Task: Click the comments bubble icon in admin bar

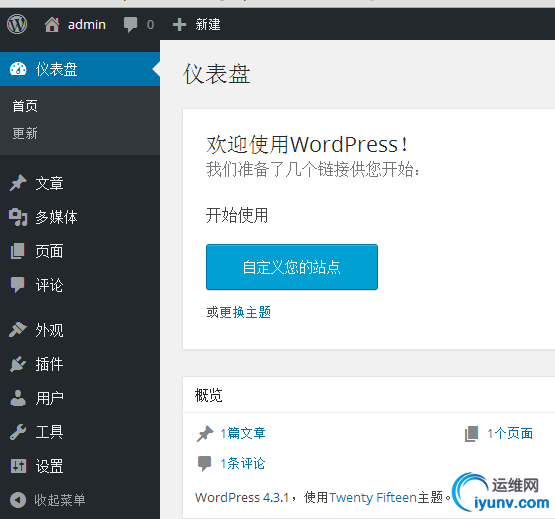Action: click(130, 25)
